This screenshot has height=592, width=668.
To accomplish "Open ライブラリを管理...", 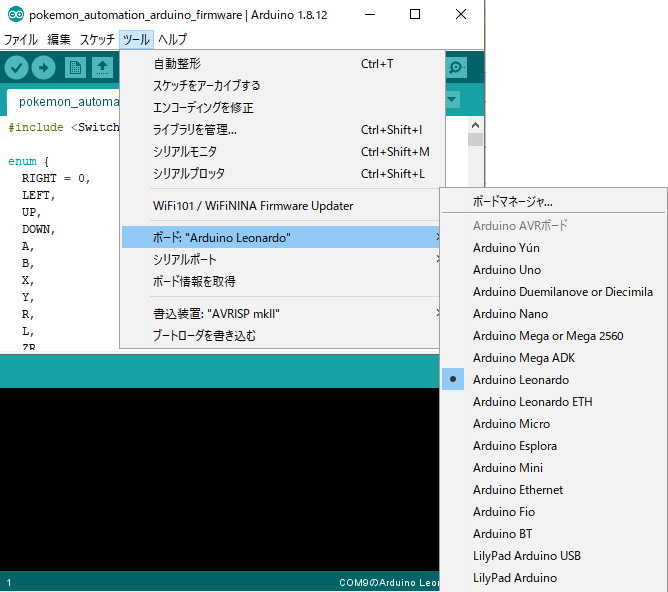I will point(281,129).
